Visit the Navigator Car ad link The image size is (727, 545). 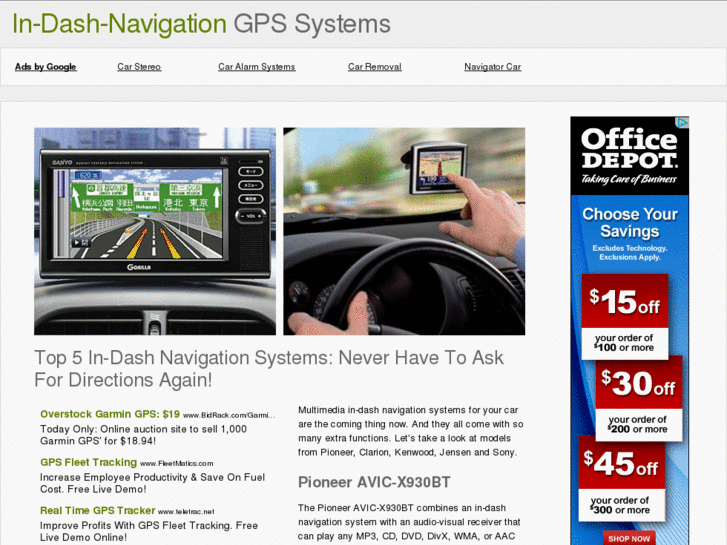coord(492,67)
